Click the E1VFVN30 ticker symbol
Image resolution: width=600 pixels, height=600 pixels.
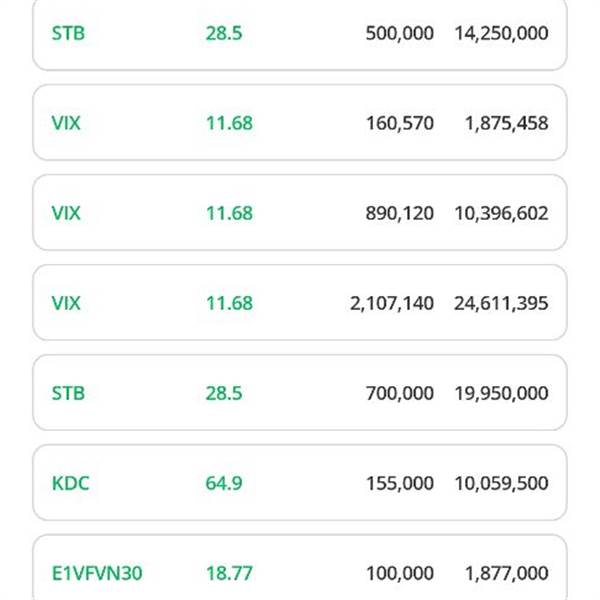[x=97, y=573]
